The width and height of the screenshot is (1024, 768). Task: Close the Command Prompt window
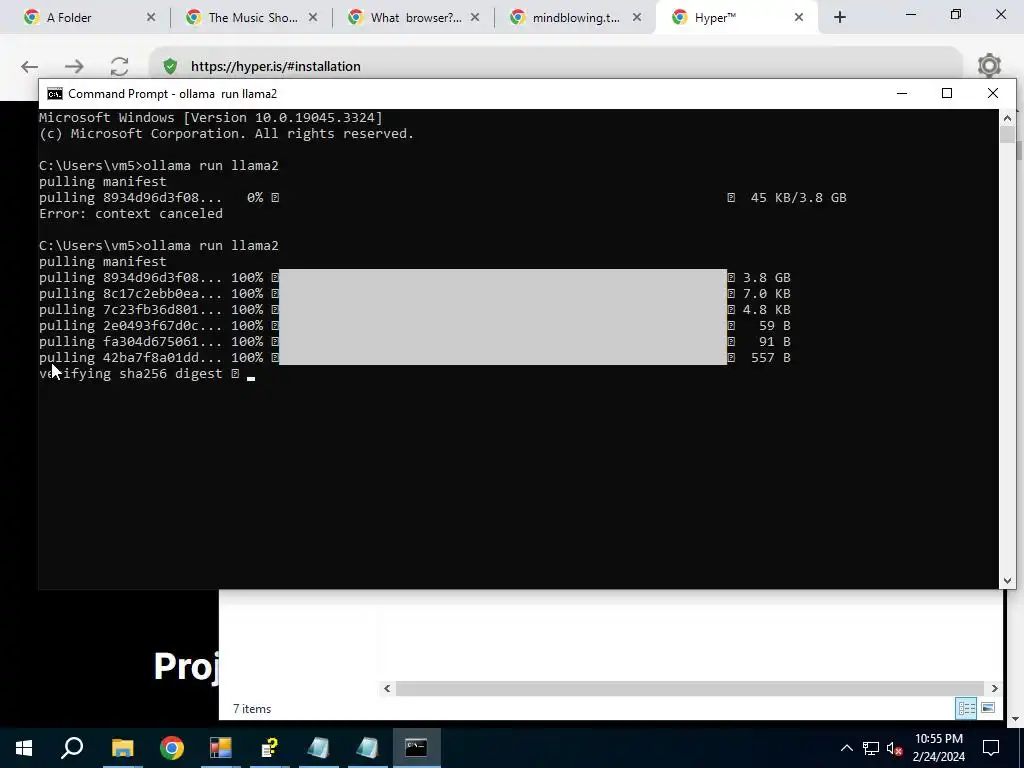[x=993, y=94]
